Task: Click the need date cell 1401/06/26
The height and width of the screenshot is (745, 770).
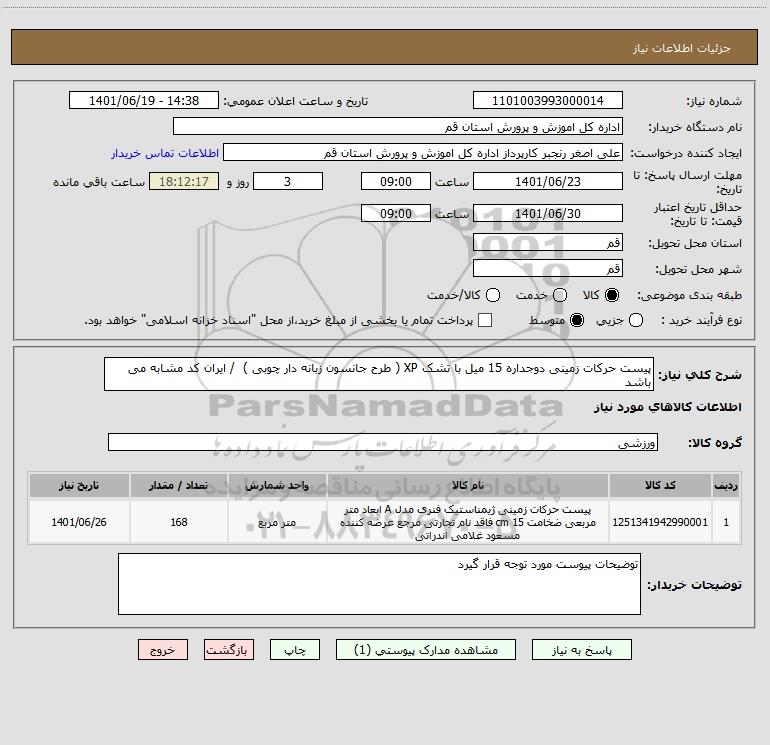Action: (79, 522)
